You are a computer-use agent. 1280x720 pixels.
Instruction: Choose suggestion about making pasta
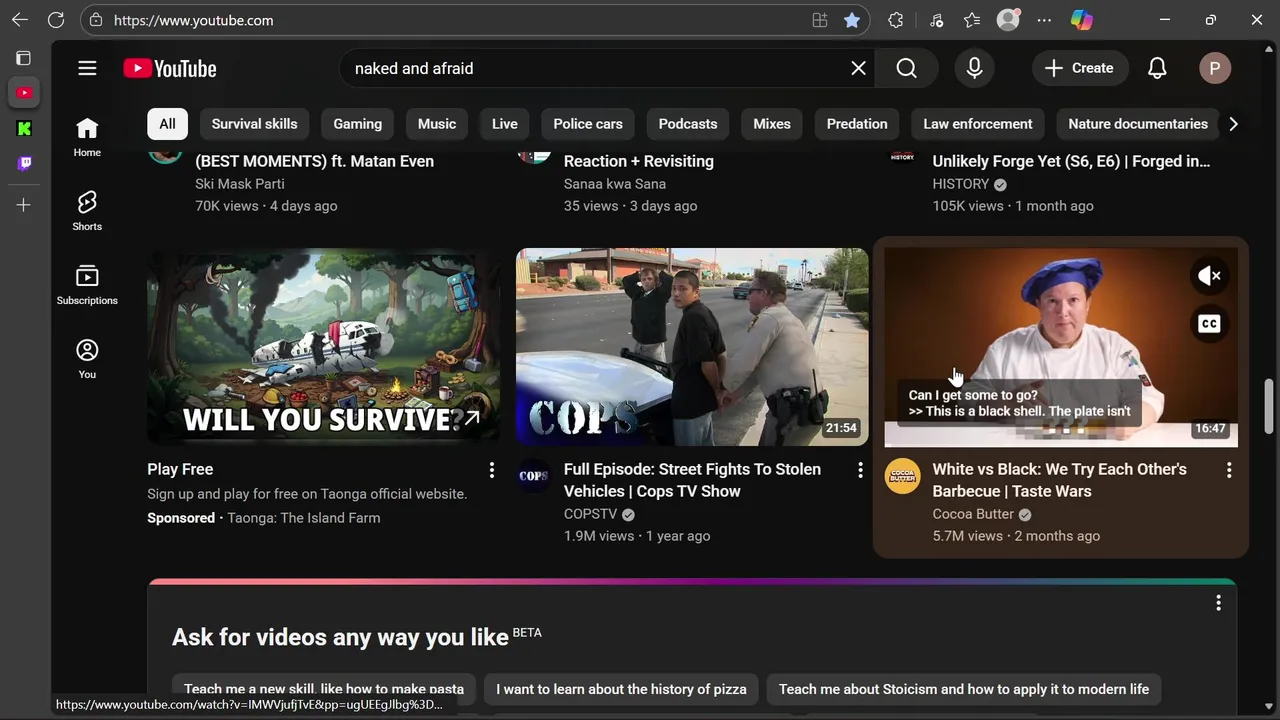(x=324, y=689)
